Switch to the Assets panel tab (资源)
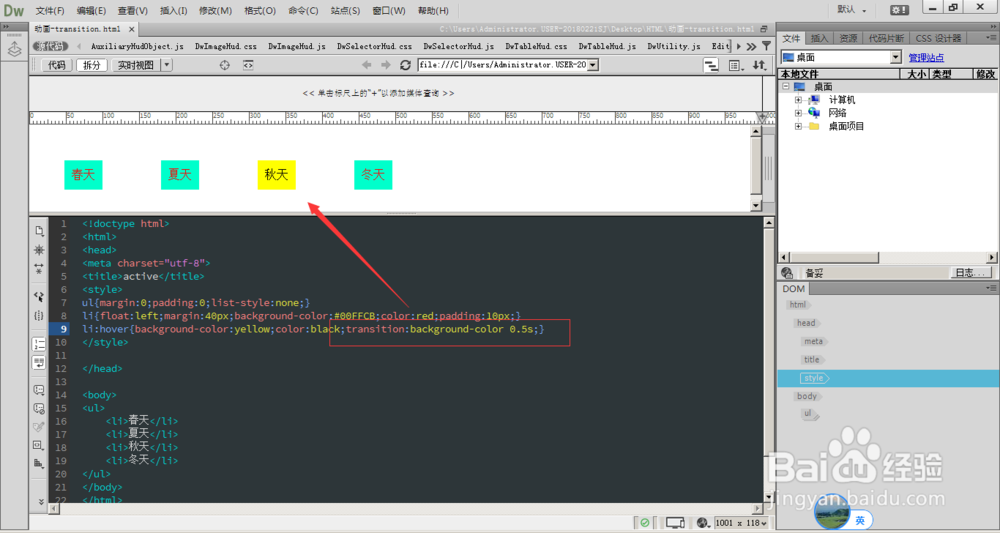 coord(848,38)
